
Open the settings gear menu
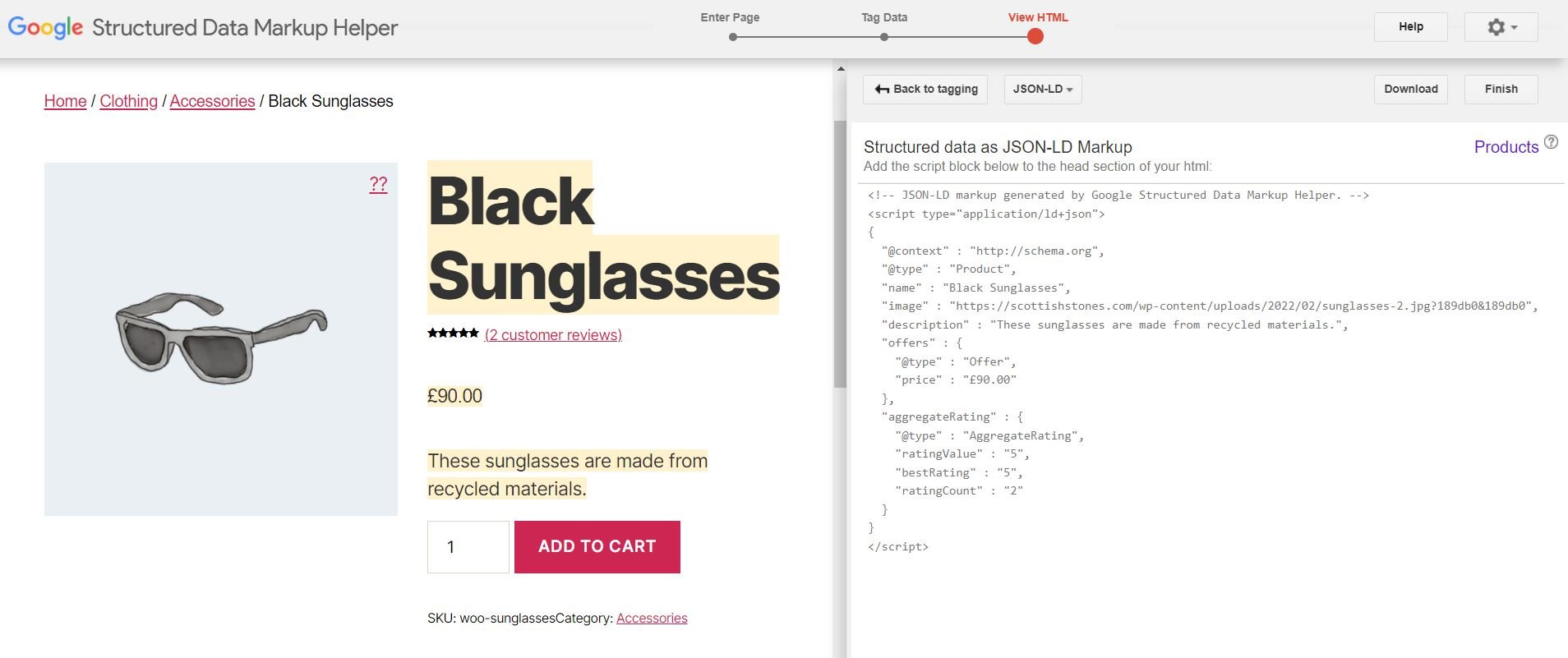pyautogui.click(x=1501, y=27)
